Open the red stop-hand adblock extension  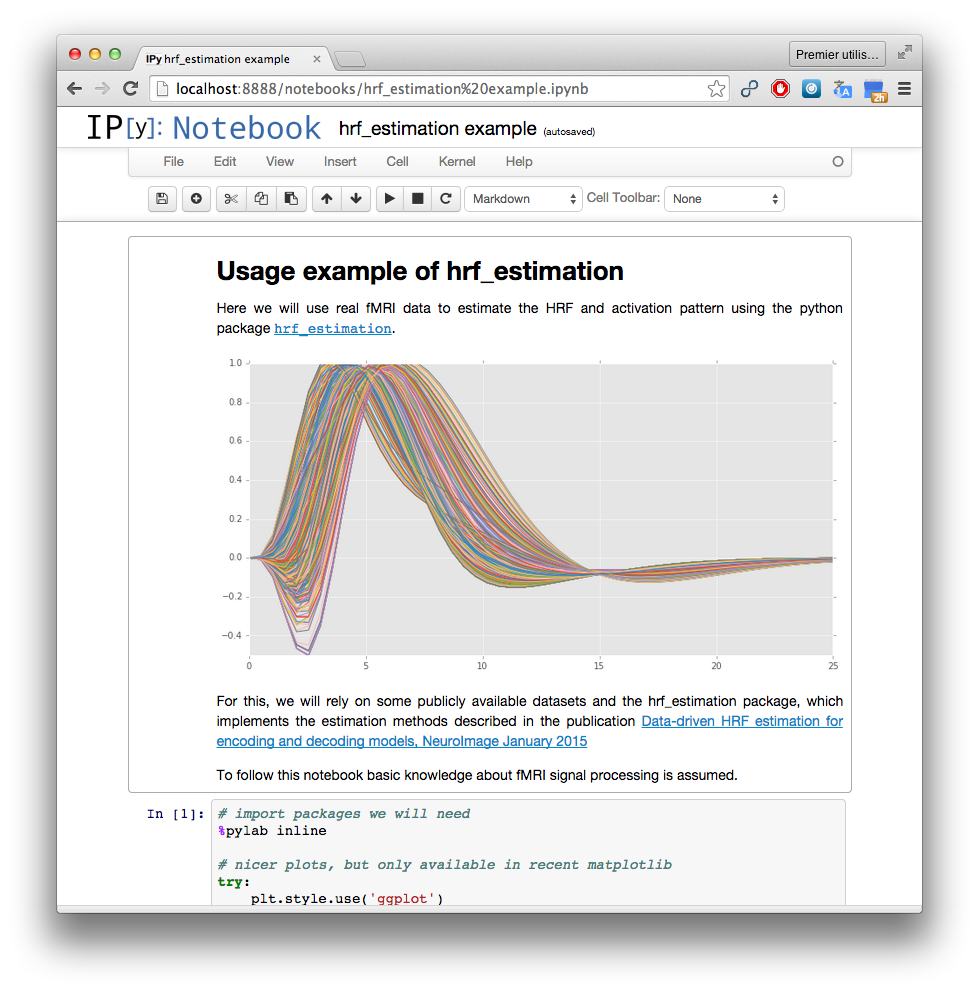[x=780, y=89]
